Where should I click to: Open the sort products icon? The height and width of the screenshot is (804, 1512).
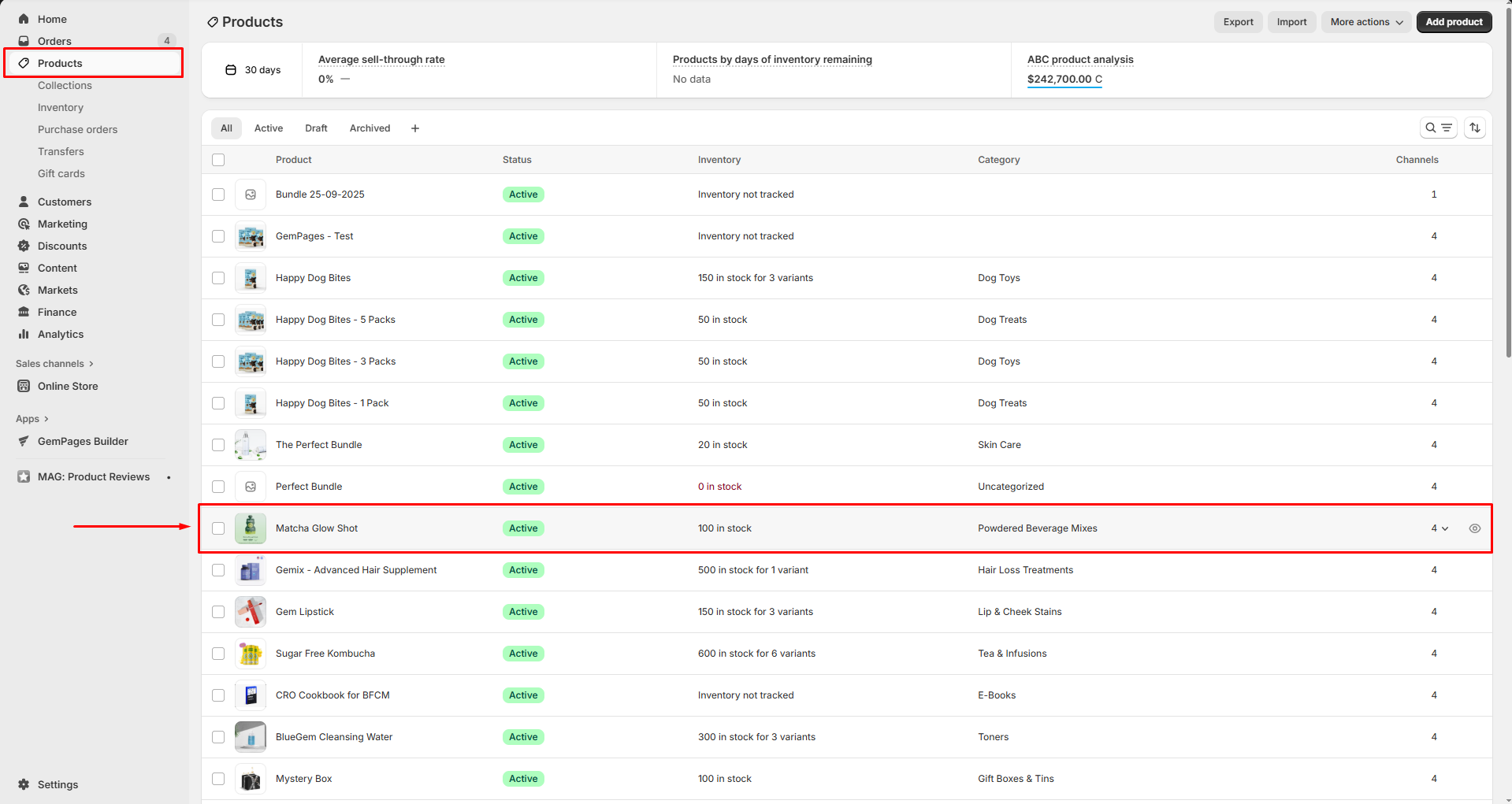click(1475, 128)
